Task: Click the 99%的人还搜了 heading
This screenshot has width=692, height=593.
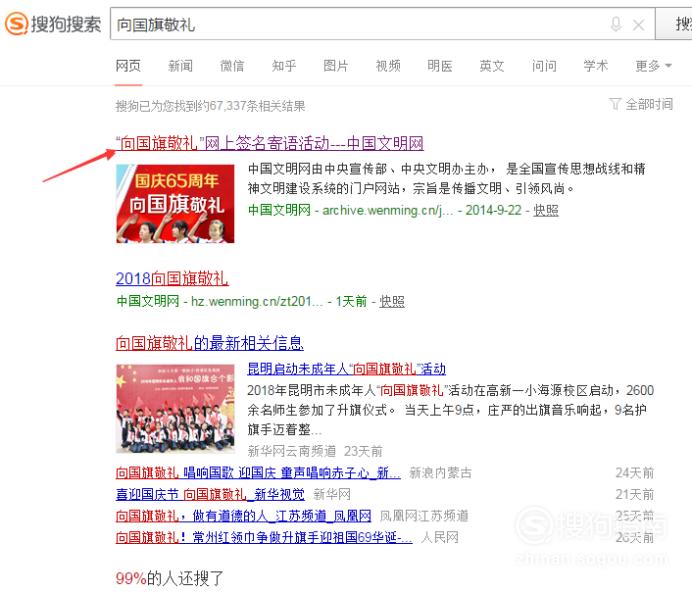Action: (x=169, y=578)
